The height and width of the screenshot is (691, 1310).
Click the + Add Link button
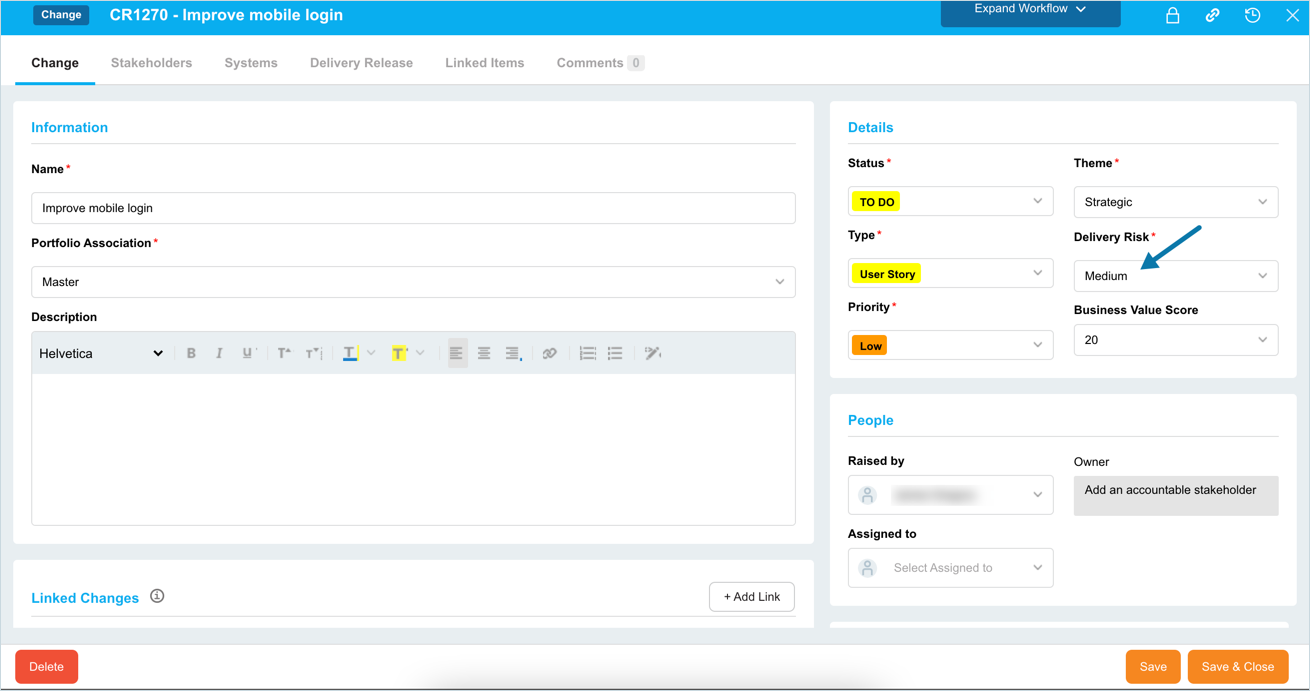(x=751, y=597)
